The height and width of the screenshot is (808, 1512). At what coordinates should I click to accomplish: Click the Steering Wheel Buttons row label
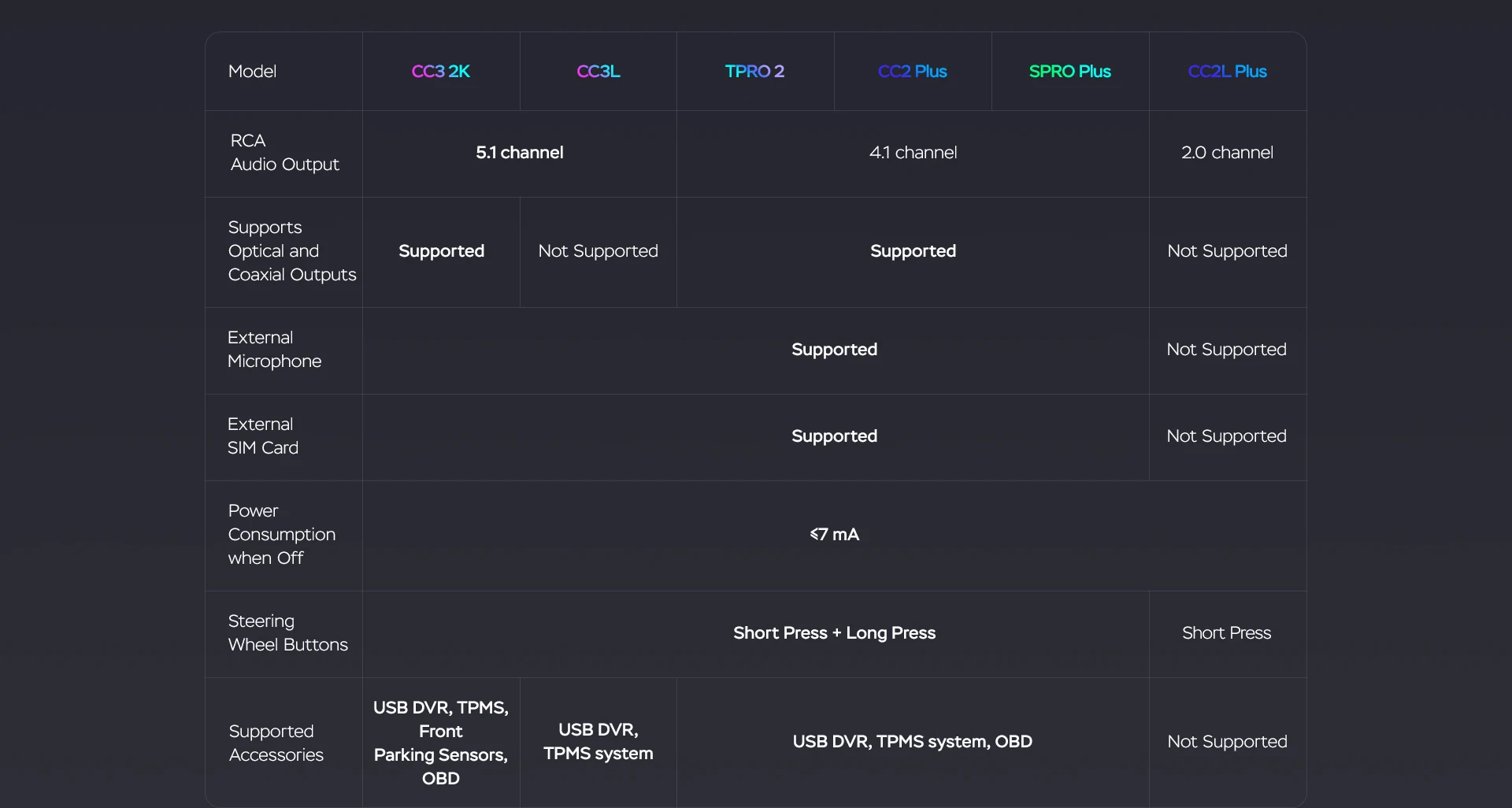point(287,633)
